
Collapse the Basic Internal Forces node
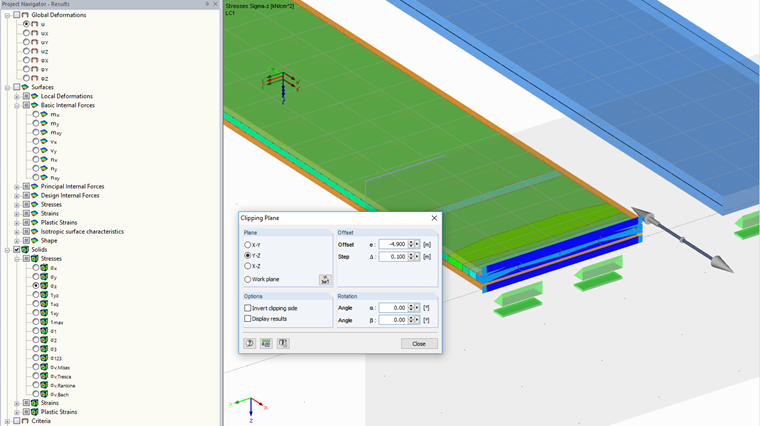tap(17, 106)
